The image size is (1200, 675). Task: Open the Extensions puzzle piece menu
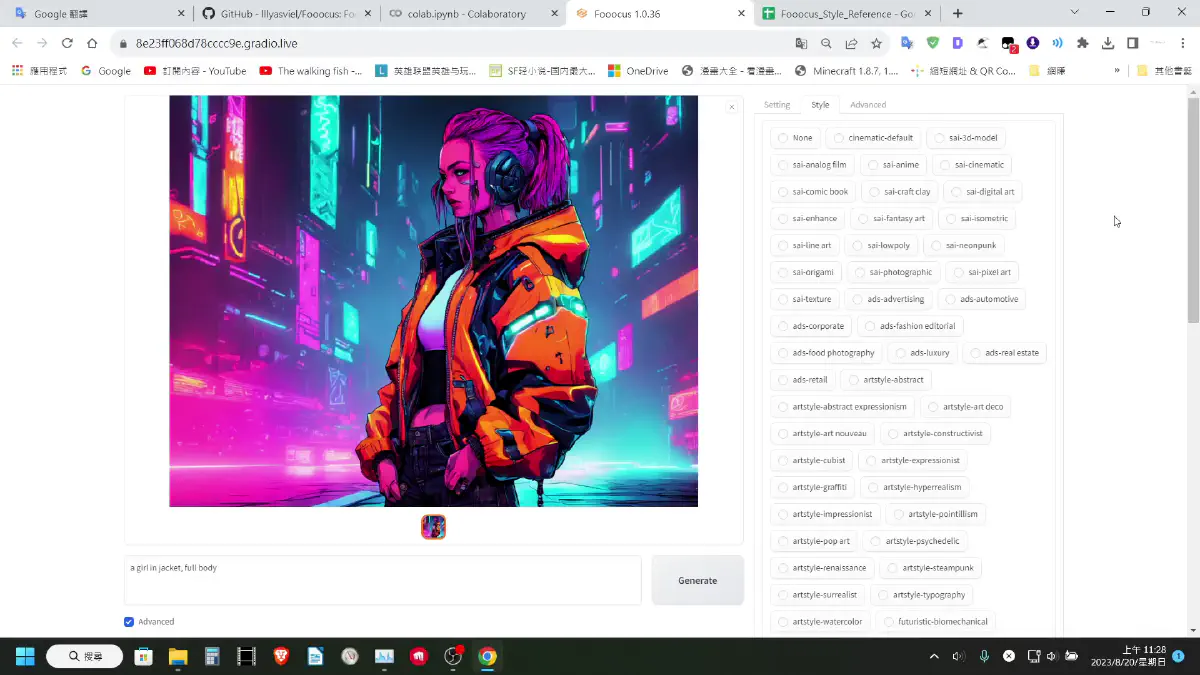(x=1082, y=43)
